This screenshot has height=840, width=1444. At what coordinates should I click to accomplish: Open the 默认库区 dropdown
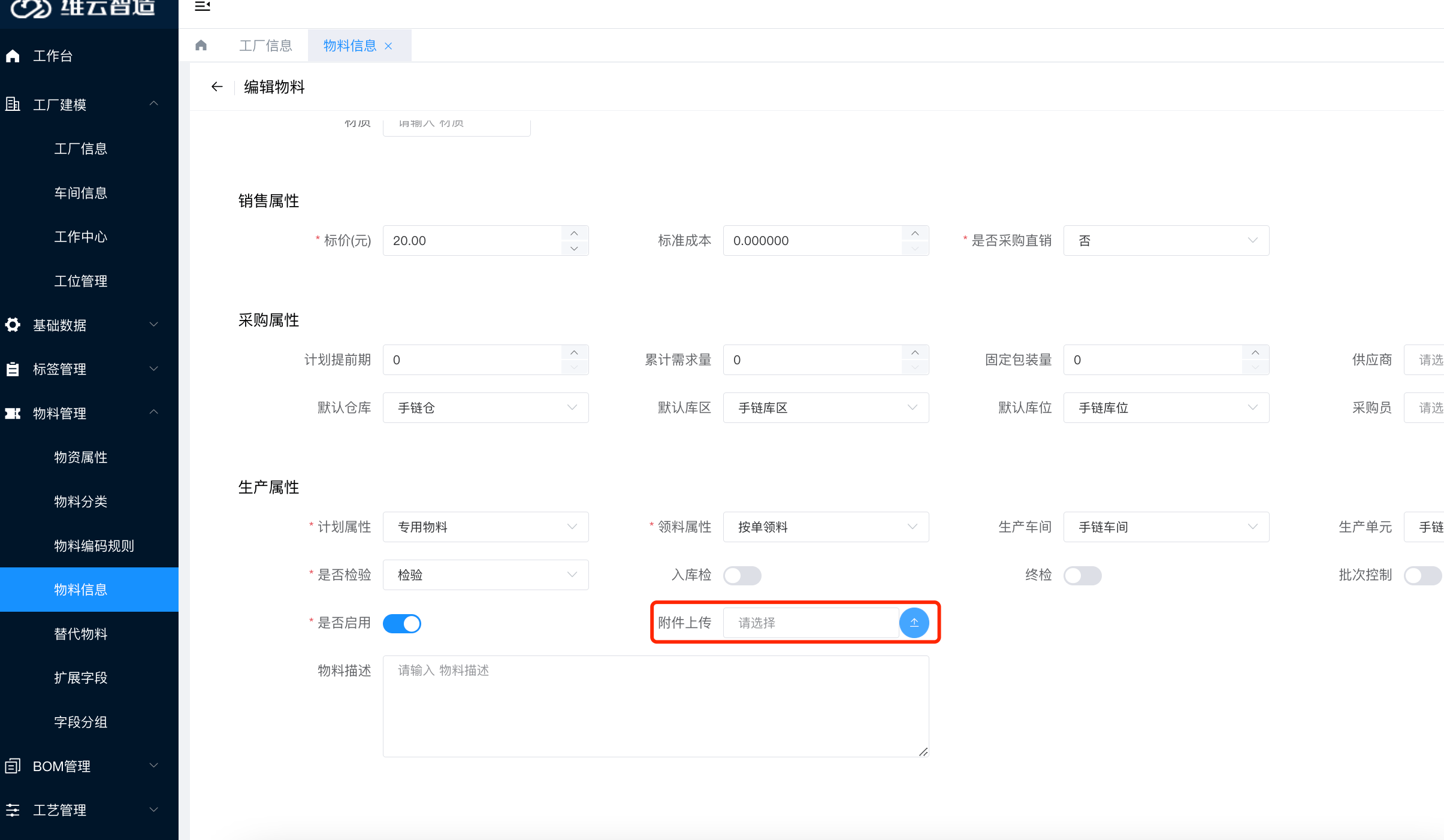click(826, 407)
